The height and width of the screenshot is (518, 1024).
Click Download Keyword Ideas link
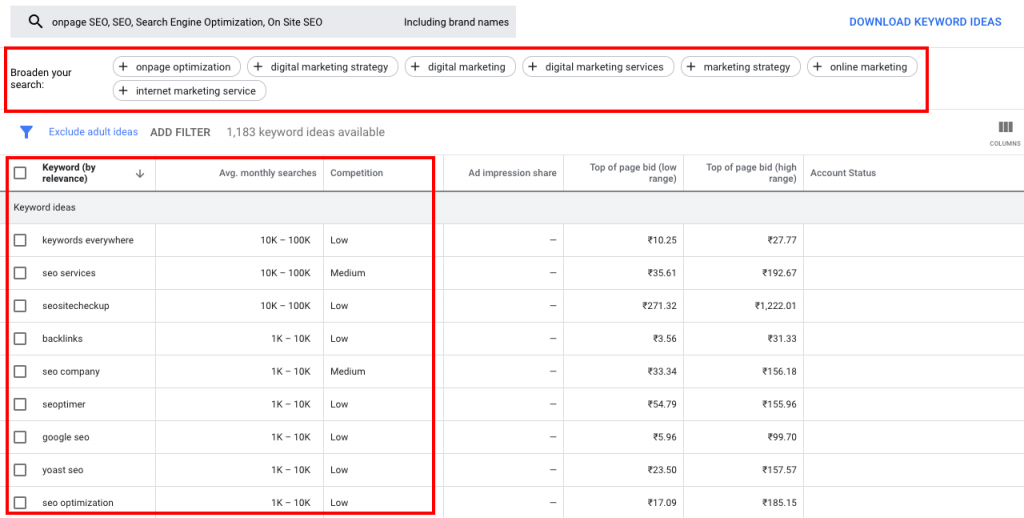click(924, 22)
